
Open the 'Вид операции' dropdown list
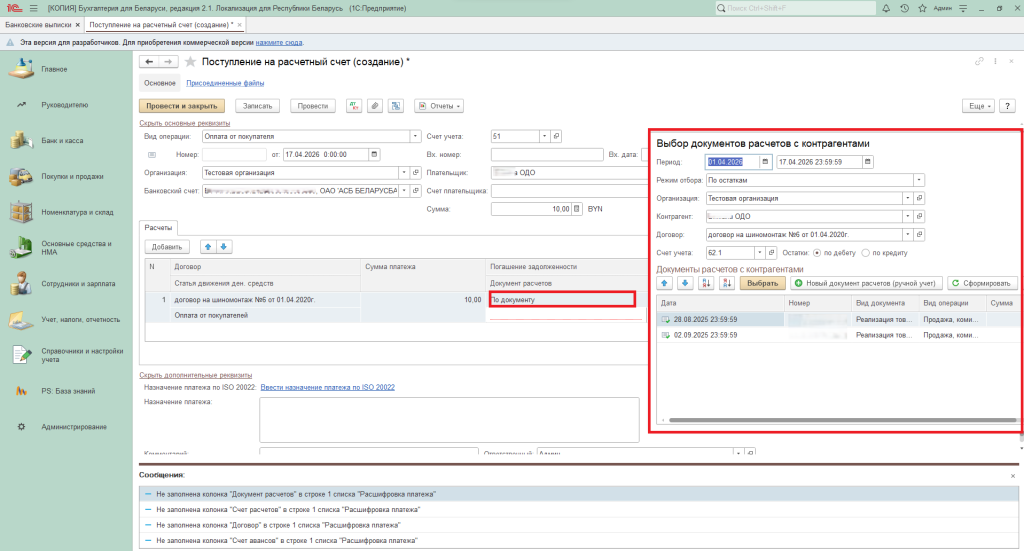click(x=415, y=136)
